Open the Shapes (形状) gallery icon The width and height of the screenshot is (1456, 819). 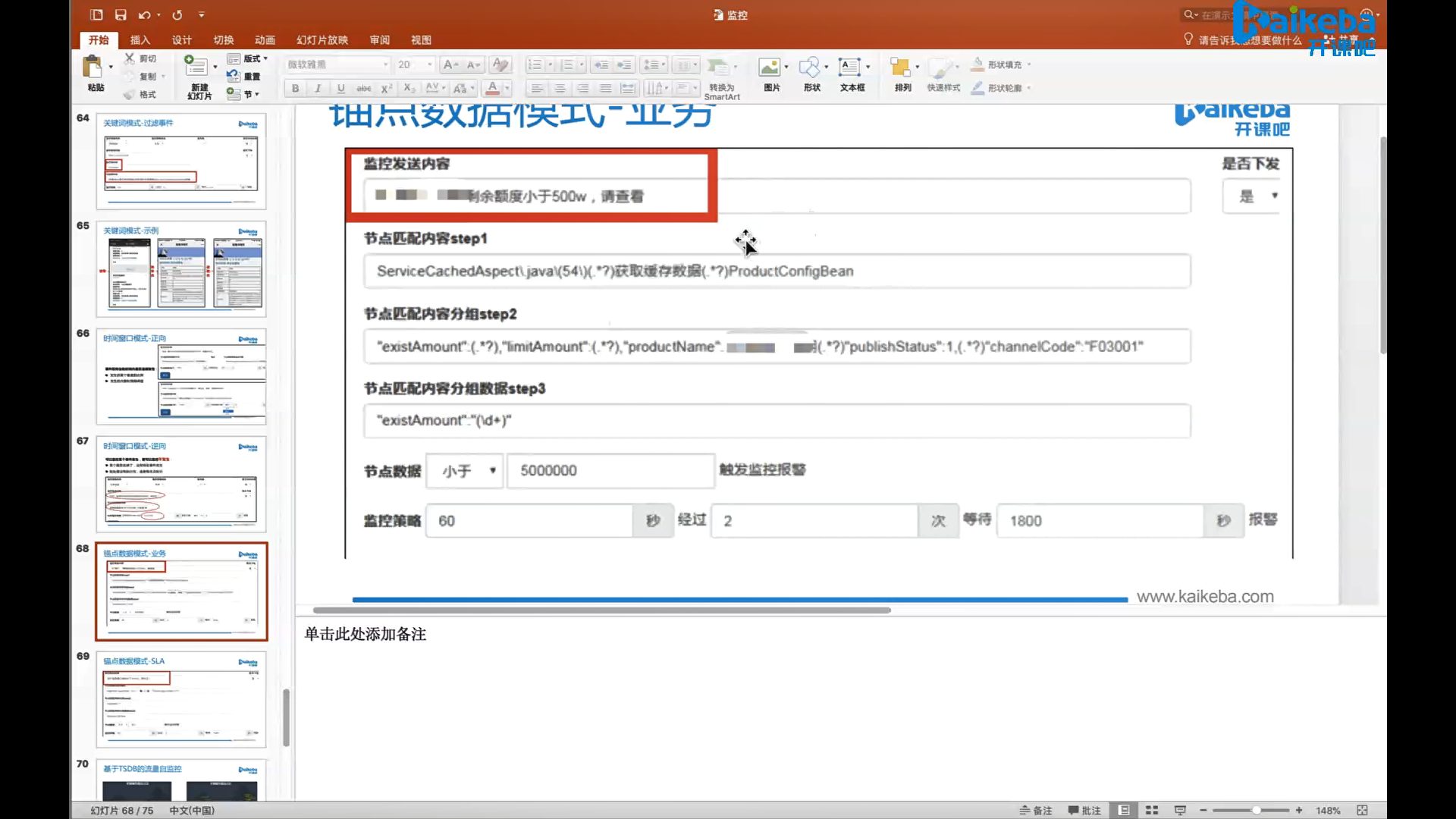pos(810,68)
